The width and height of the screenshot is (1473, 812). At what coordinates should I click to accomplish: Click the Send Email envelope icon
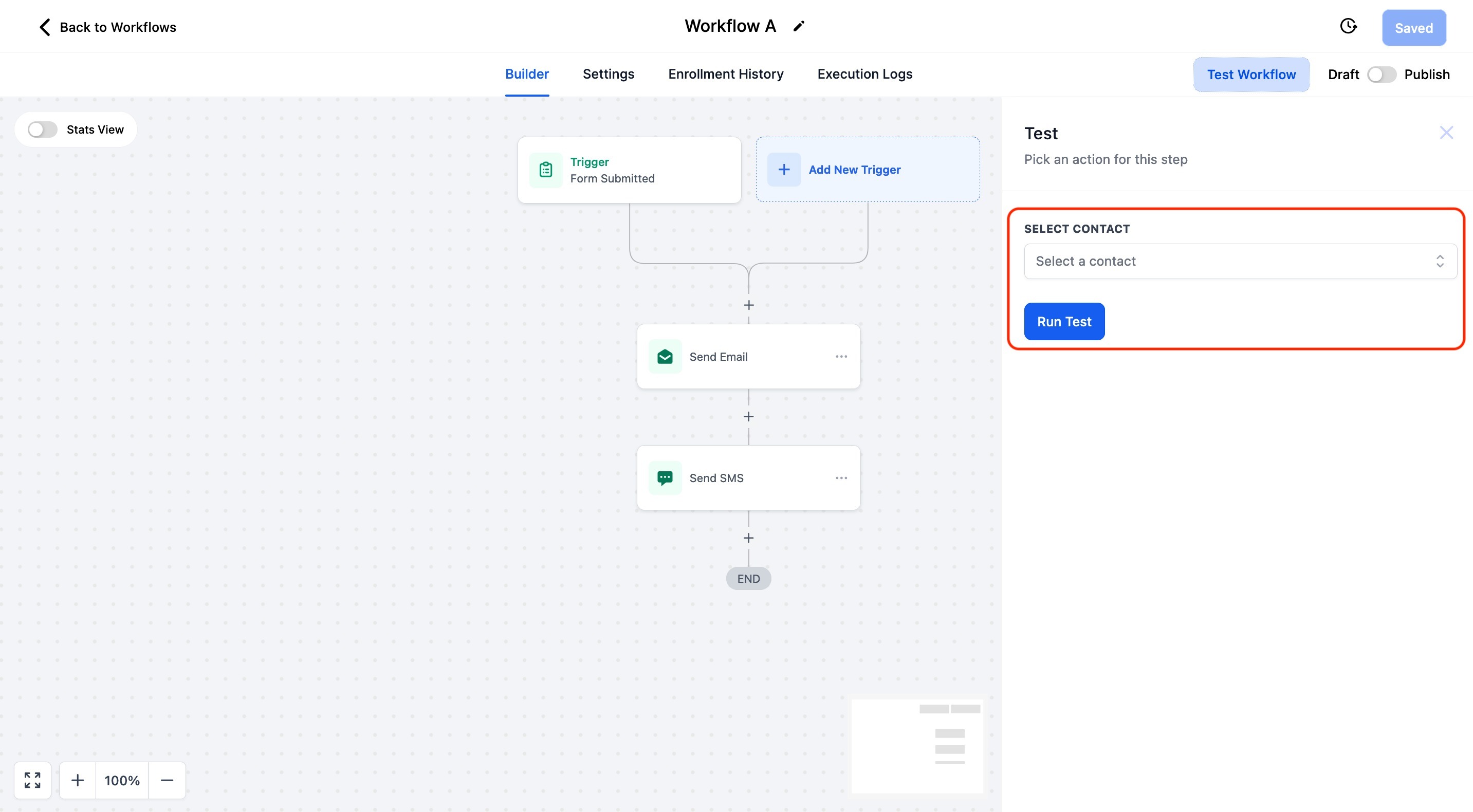(665, 357)
